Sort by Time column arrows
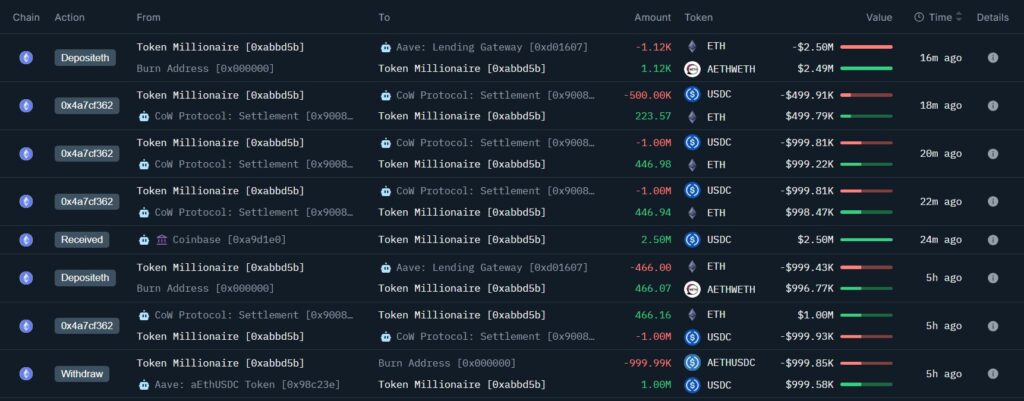The width and height of the screenshot is (1024, 401). pyautogui.click(x=959, y=18)
